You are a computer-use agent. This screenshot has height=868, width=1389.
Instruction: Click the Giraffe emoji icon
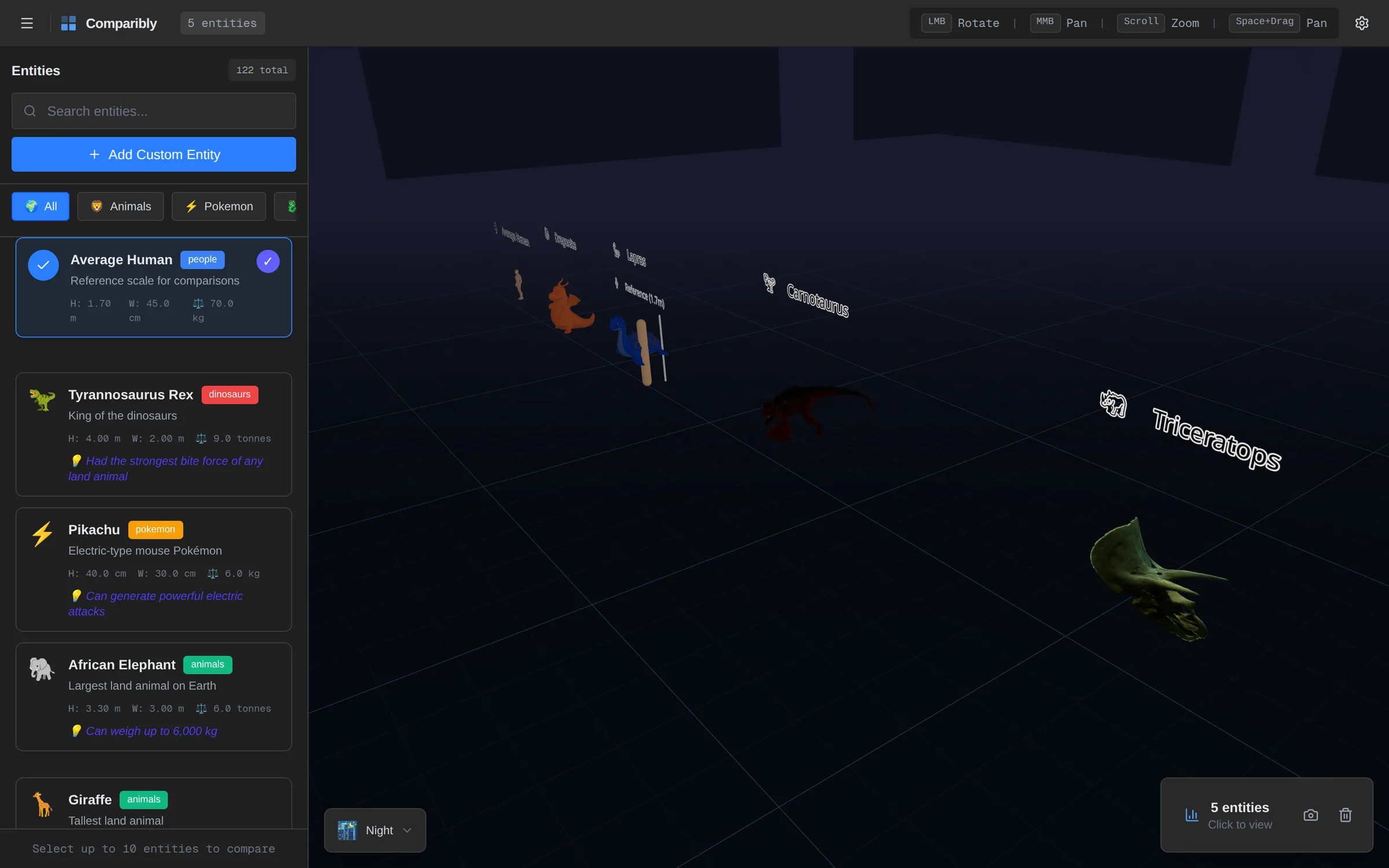[x=42, y=804]
